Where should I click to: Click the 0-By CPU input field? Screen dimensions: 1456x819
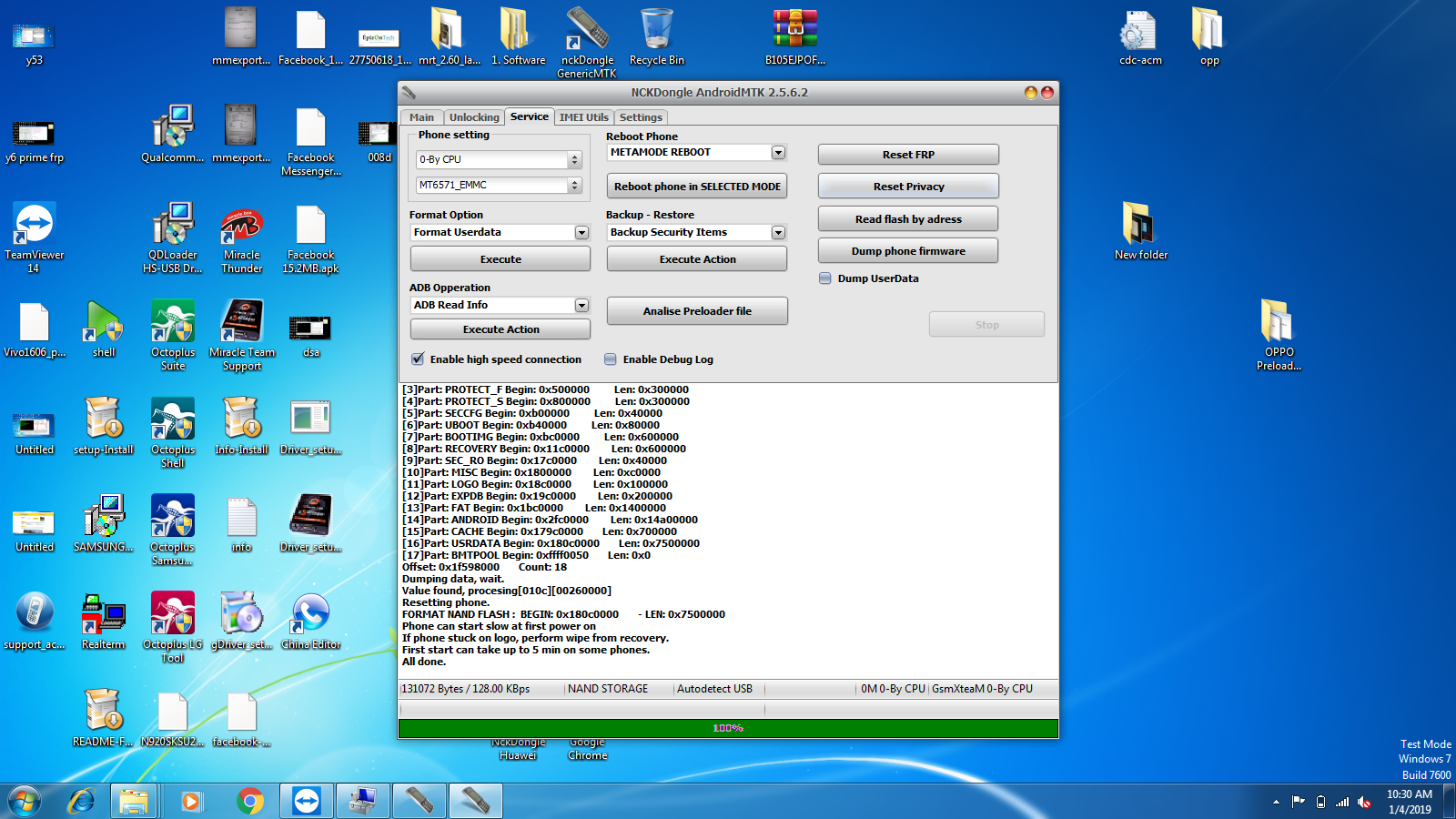[x=492, y=160]
